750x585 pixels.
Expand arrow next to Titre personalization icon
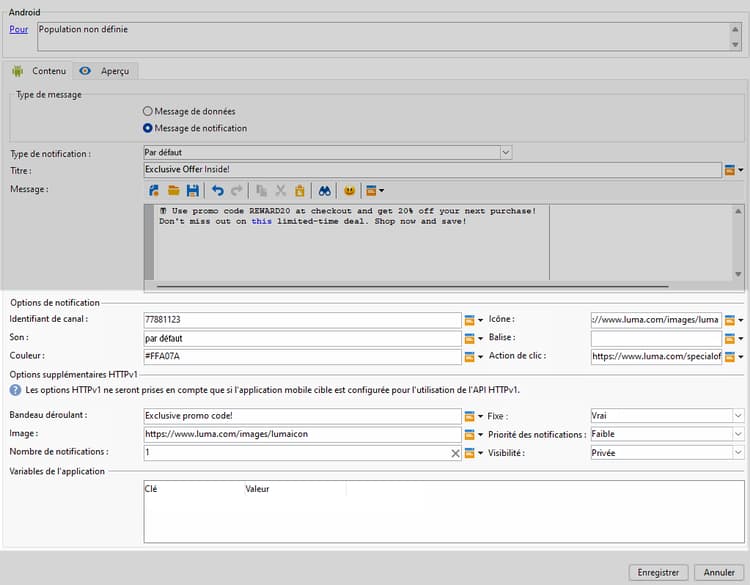coord(740,170)
